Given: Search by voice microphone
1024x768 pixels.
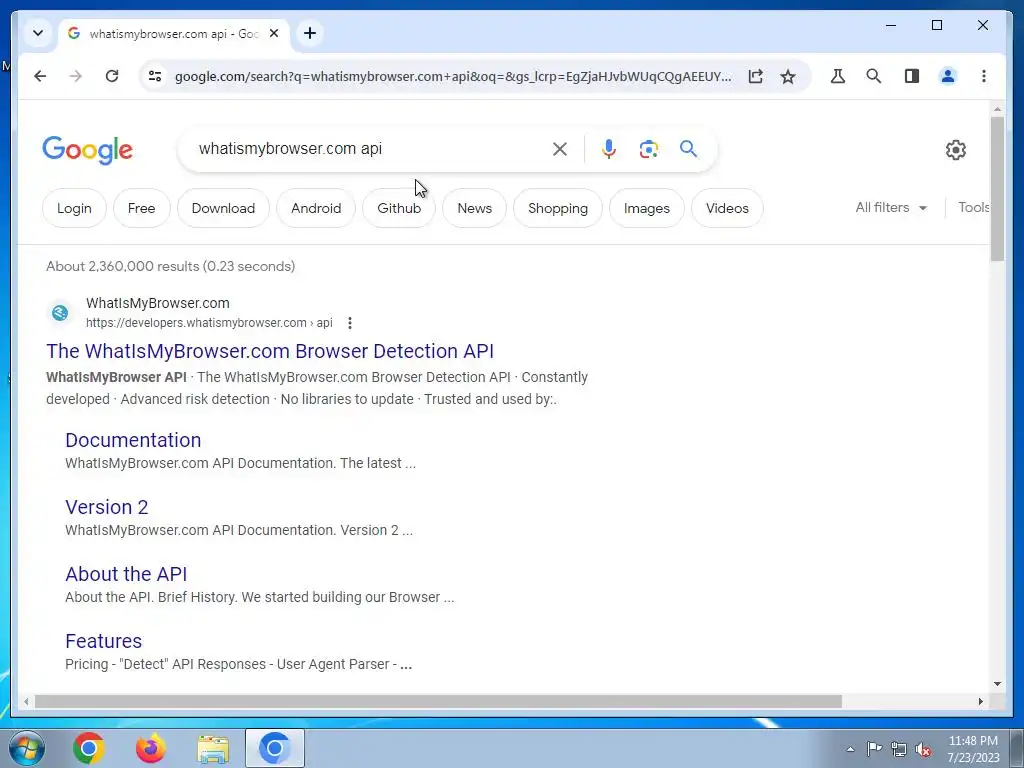Looking at the screenshot, I should tap(609, 149).
